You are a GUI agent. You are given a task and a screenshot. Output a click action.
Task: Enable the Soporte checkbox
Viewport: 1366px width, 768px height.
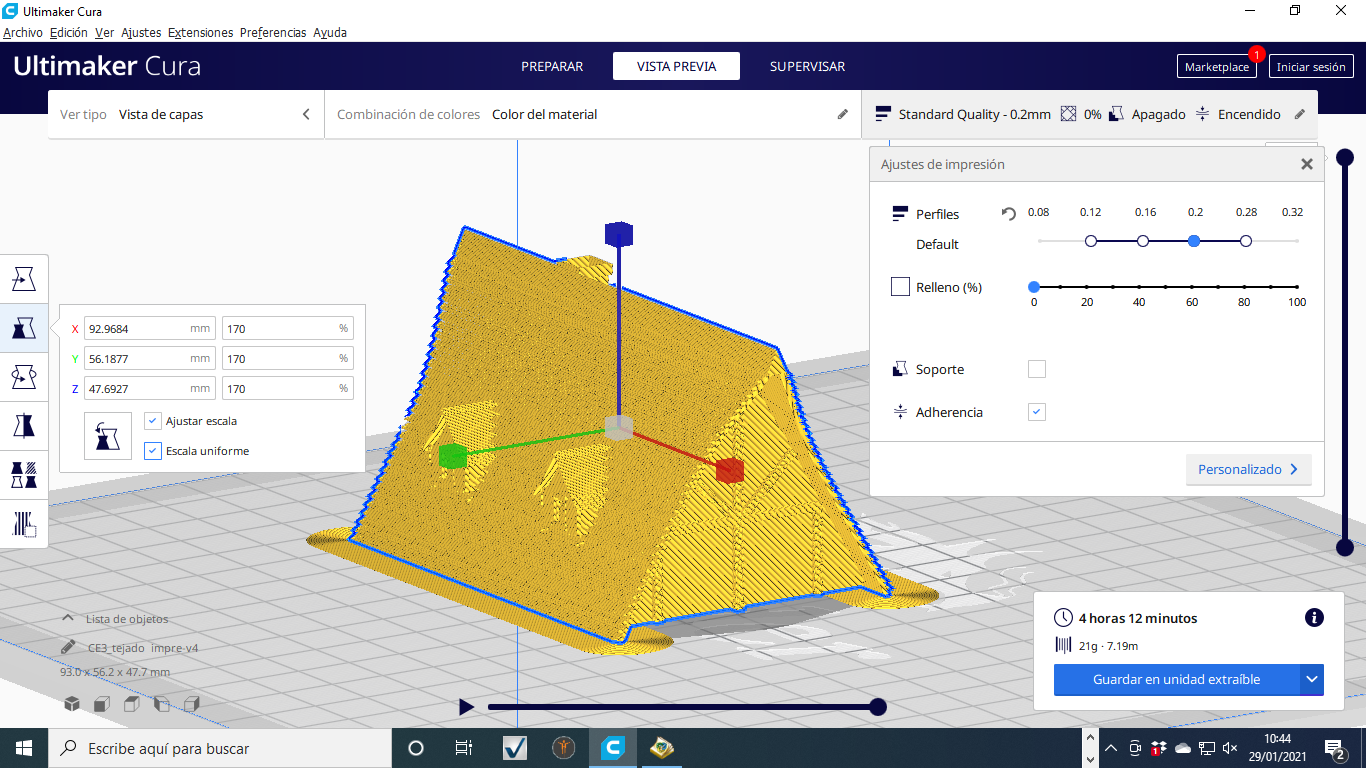click(1037, 369)
